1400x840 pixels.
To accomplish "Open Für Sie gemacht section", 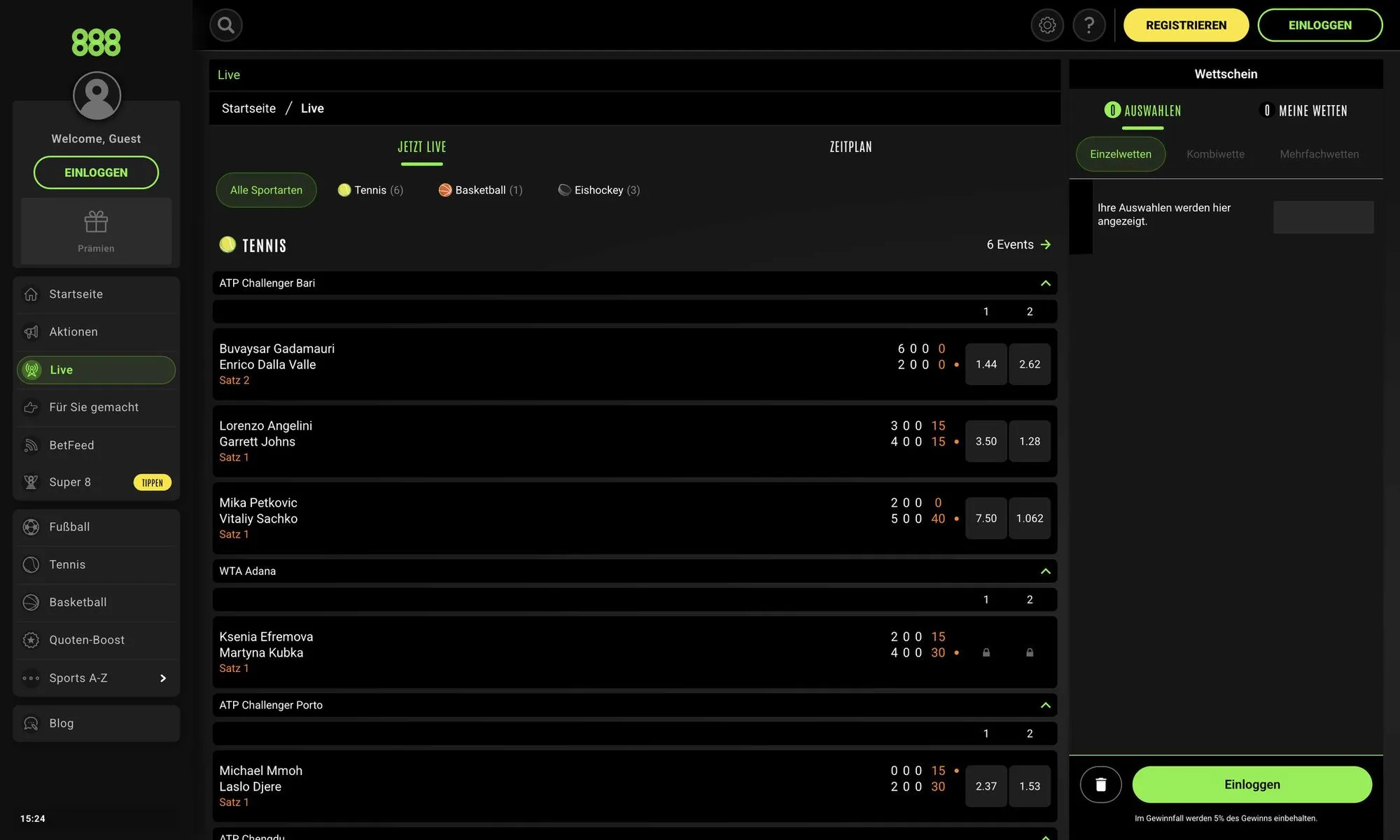I will [x=97, y=407].
